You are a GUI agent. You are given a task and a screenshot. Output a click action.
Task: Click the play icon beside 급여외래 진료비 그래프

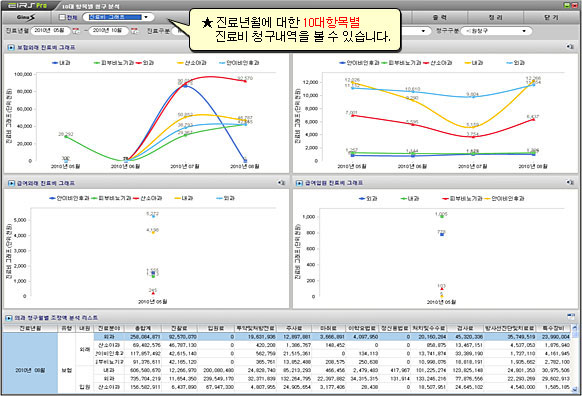11,183
